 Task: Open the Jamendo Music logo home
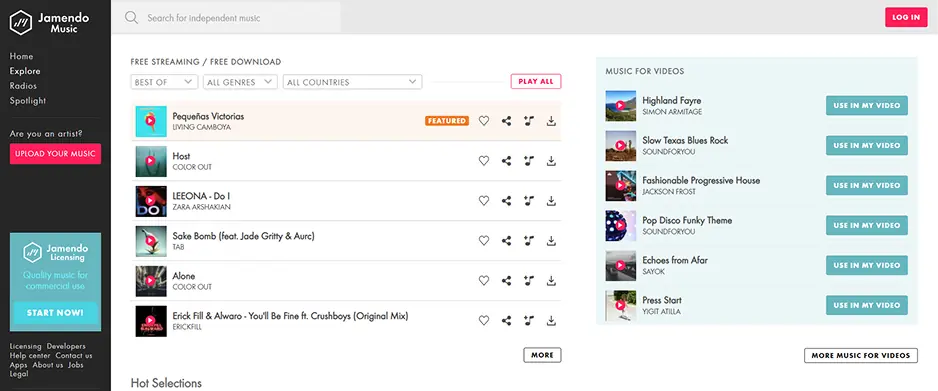point(50,23)
